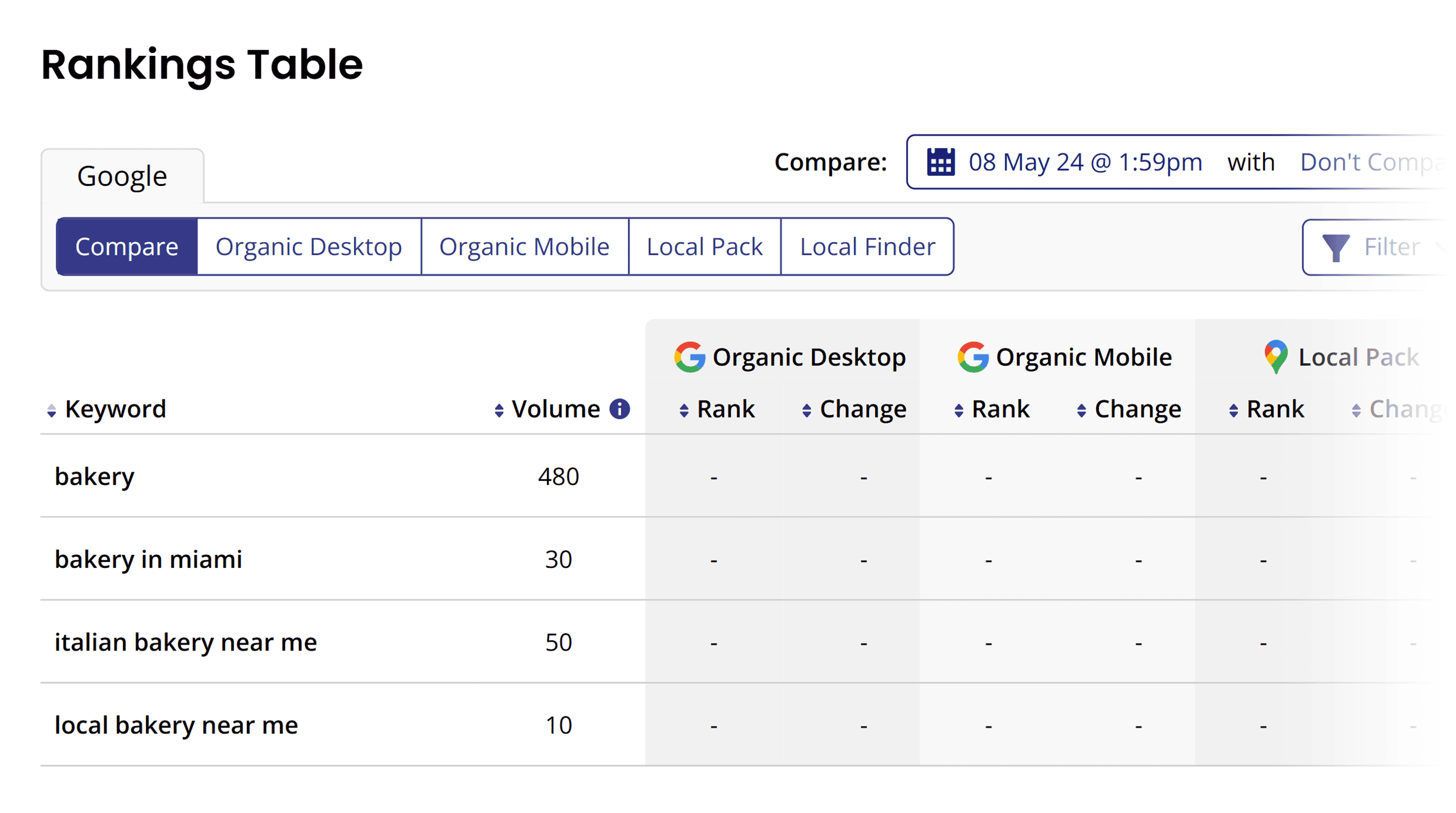This screenshot has height=813, width=1456.
Task: Click the sort arrows beside Organic Desktop Rank
Action: tap(684, 408)
